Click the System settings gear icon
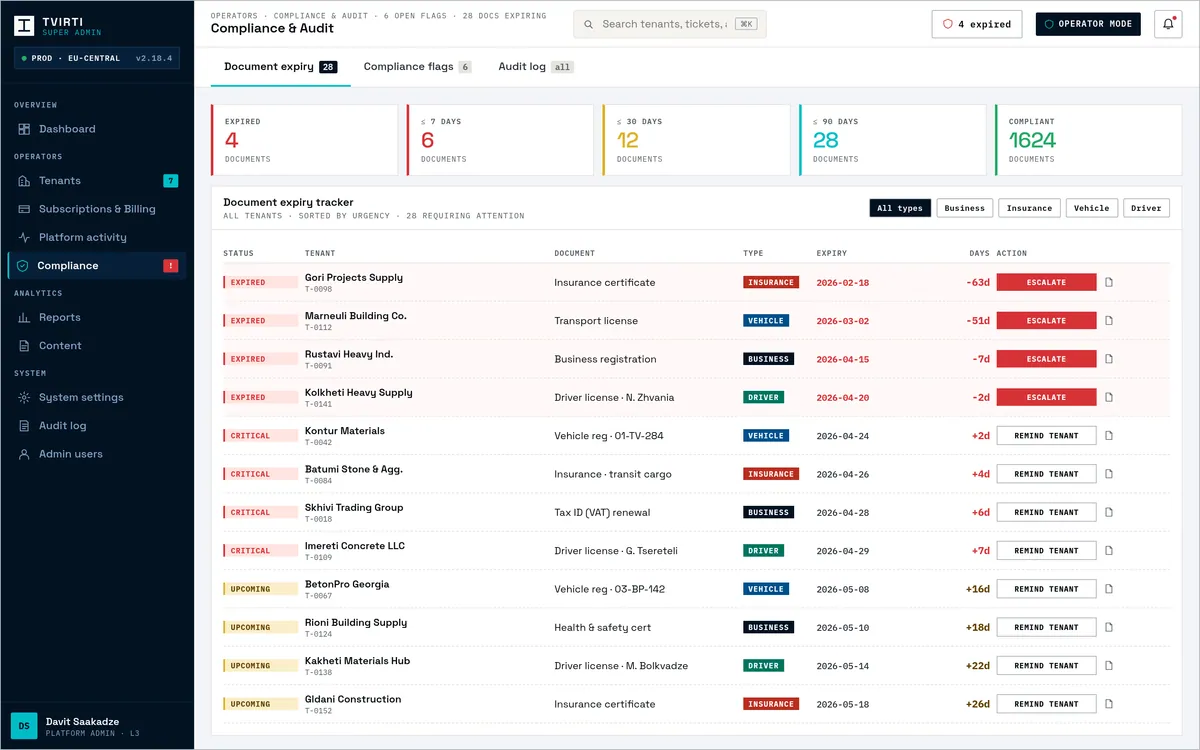Image resolution: width=1200 pixels, height=750 pixels. 24,397
